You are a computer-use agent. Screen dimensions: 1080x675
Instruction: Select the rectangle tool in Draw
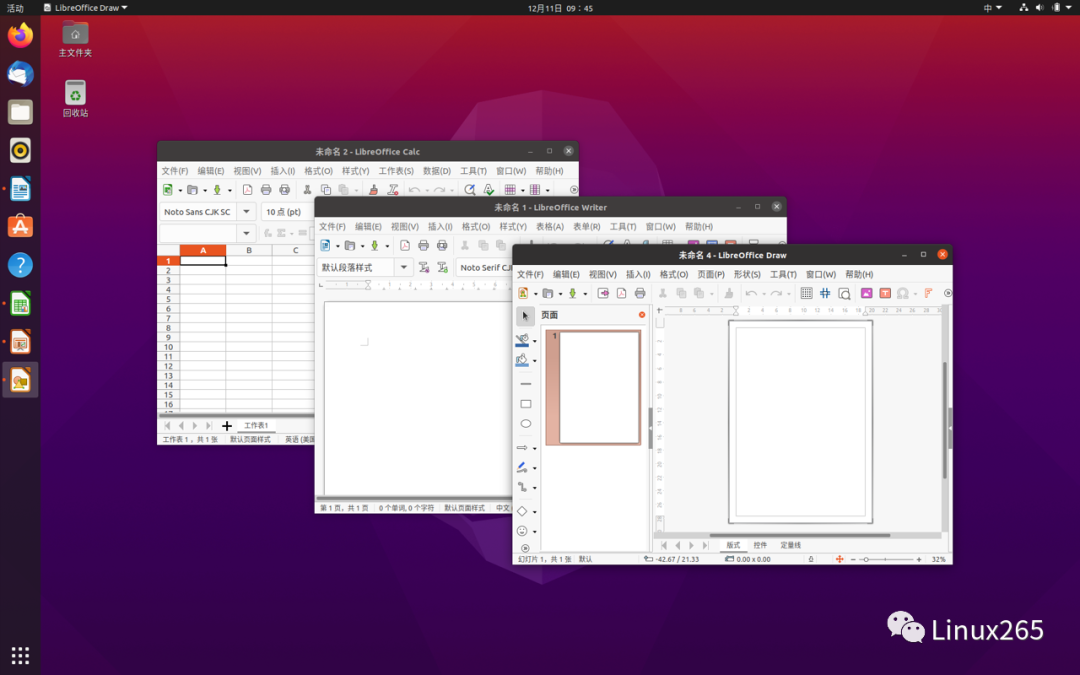tap(526, 404)
